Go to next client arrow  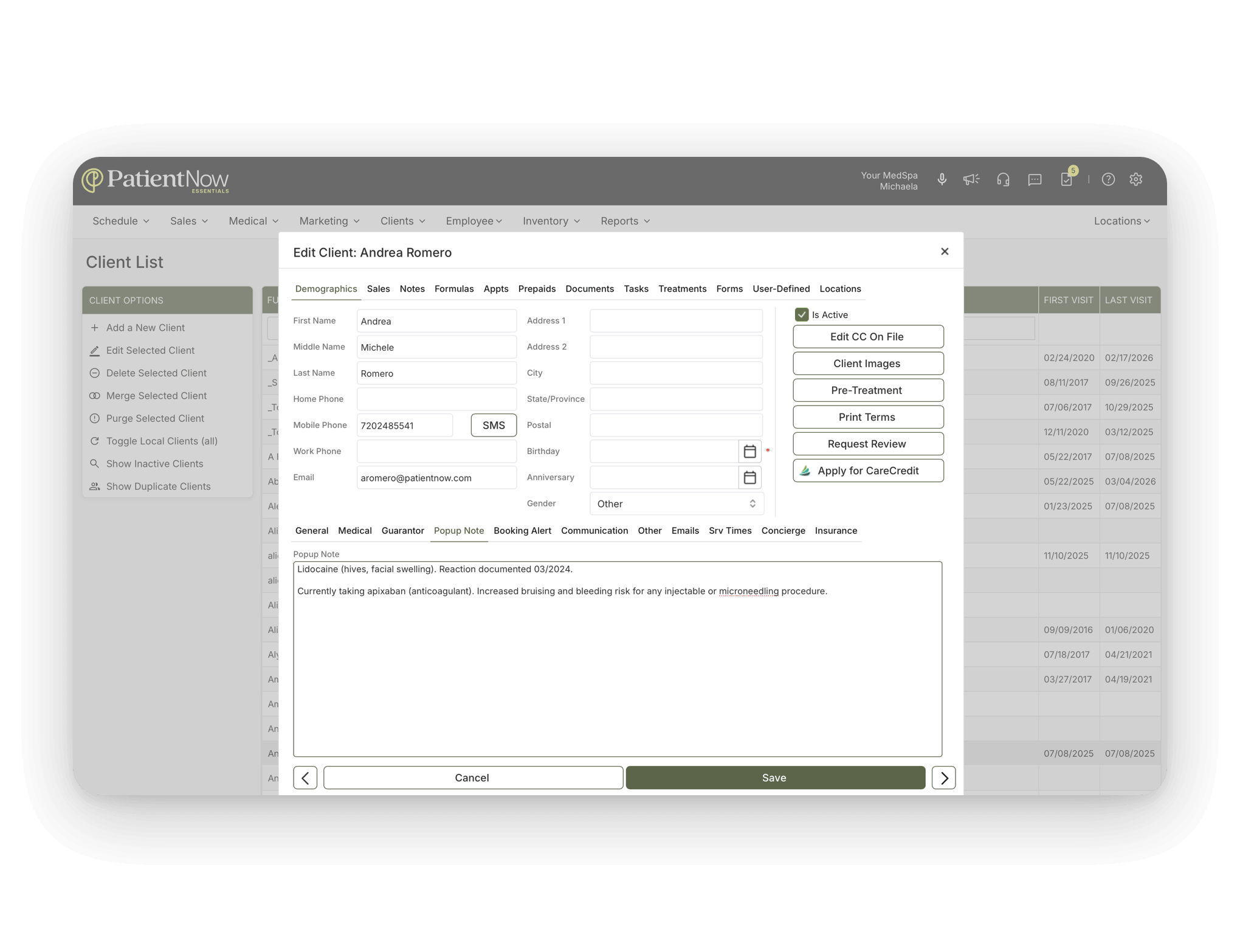pyautogui.click(x=943, y=778)
